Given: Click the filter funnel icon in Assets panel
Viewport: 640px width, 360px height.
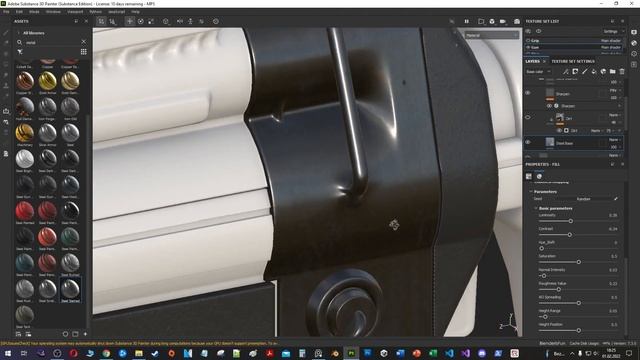Looking at the screenshot, I should pos(20,51).
